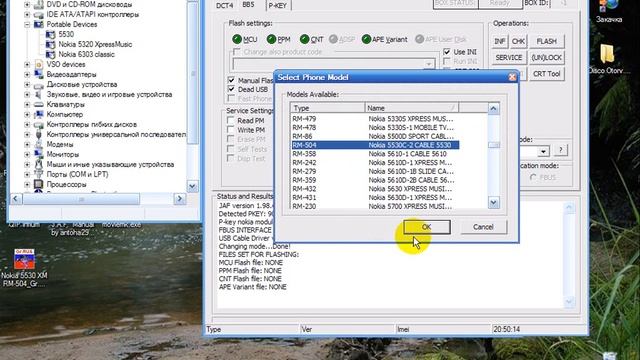The width and height of the screenshot is (640, 360).
Task: Click the VSO devices icon
Action: click(x=39, y=64)
